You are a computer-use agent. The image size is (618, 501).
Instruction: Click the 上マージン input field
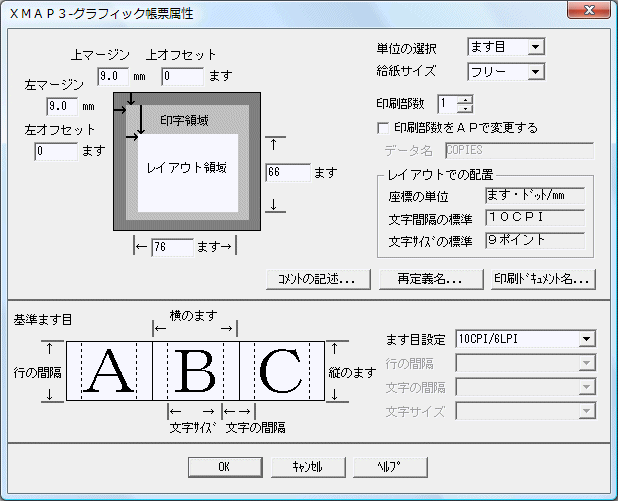point(113,76)
